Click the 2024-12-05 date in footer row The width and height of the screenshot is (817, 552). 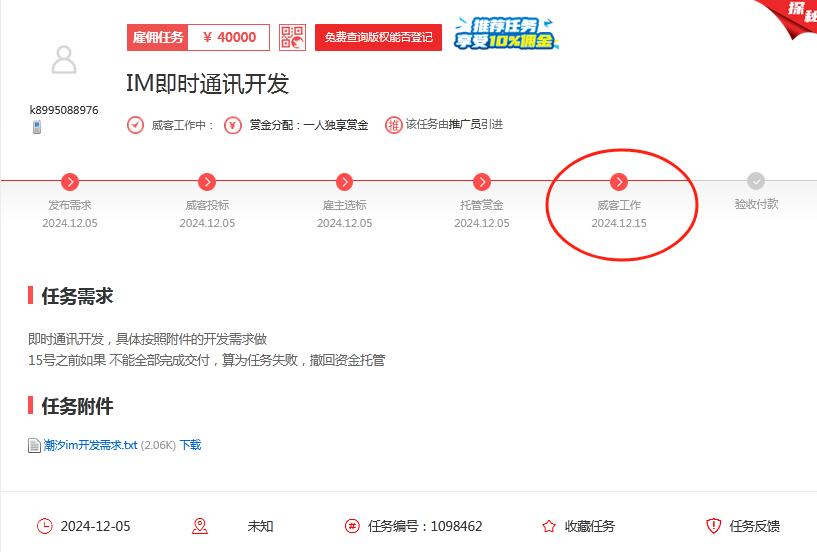tap(95, 526)
